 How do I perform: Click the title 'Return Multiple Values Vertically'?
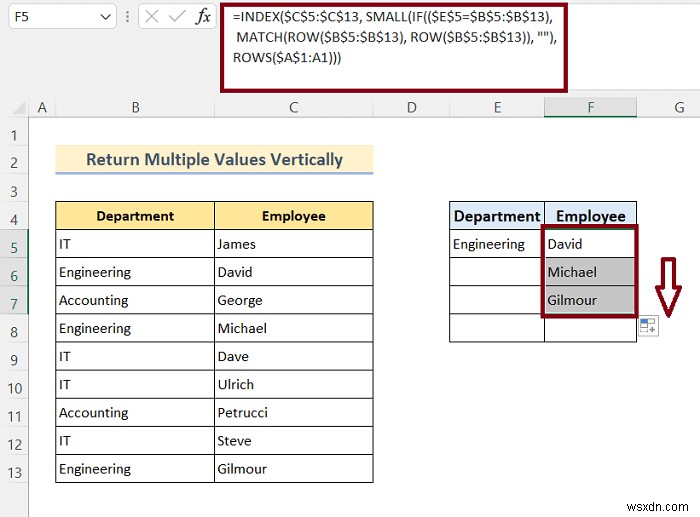pos(214,159)
